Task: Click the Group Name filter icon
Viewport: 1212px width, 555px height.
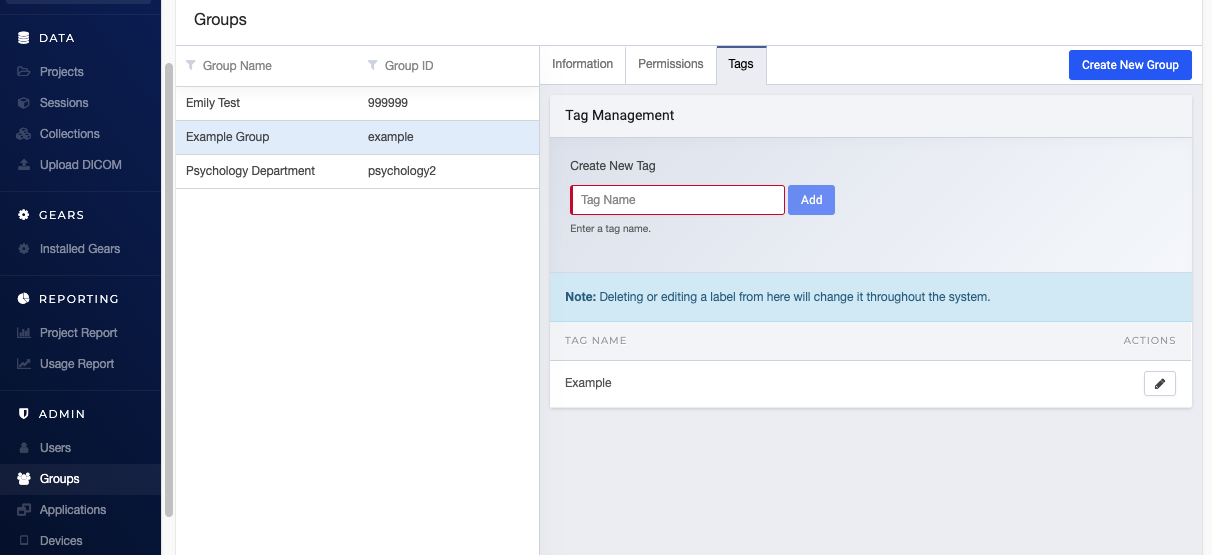Action: click(191, 65)
